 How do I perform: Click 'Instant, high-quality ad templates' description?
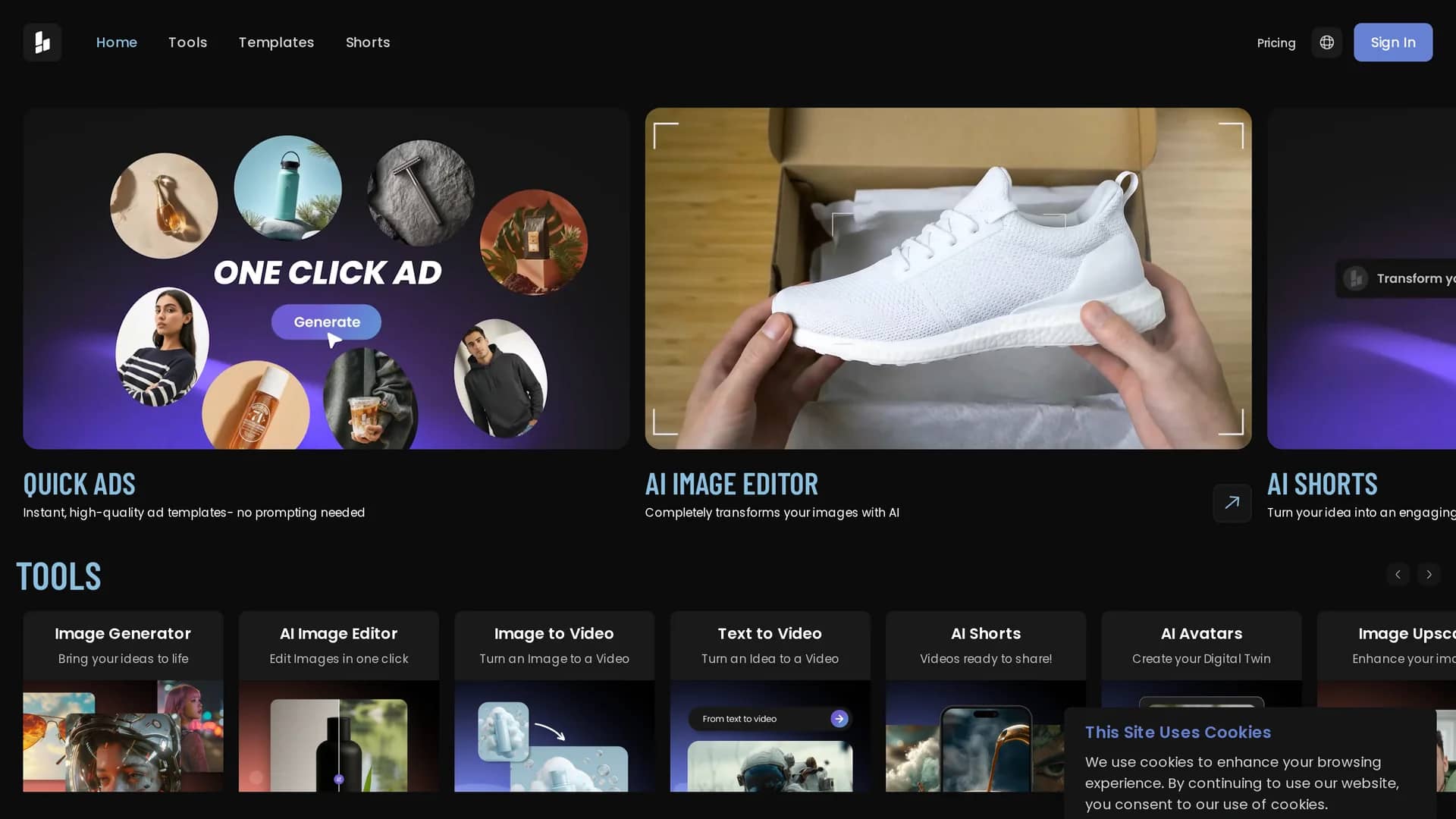pyautogui.click(x=193, y=513)
